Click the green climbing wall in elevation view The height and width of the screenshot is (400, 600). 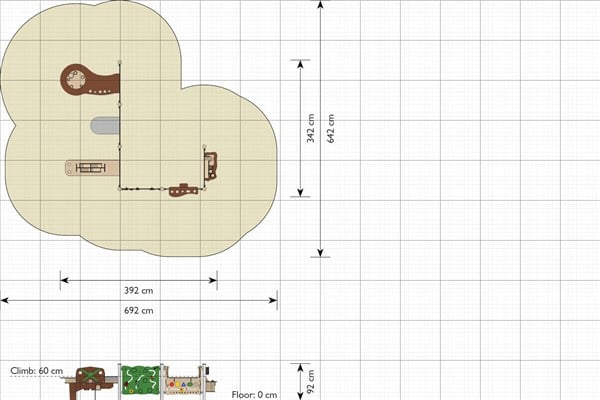140,380
